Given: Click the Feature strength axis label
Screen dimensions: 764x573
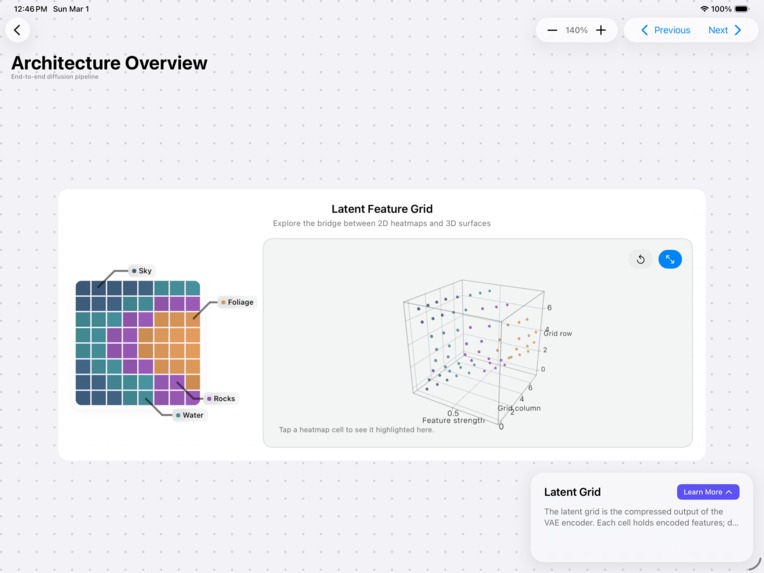Looking at the screenshot, I should coord(453,420).
